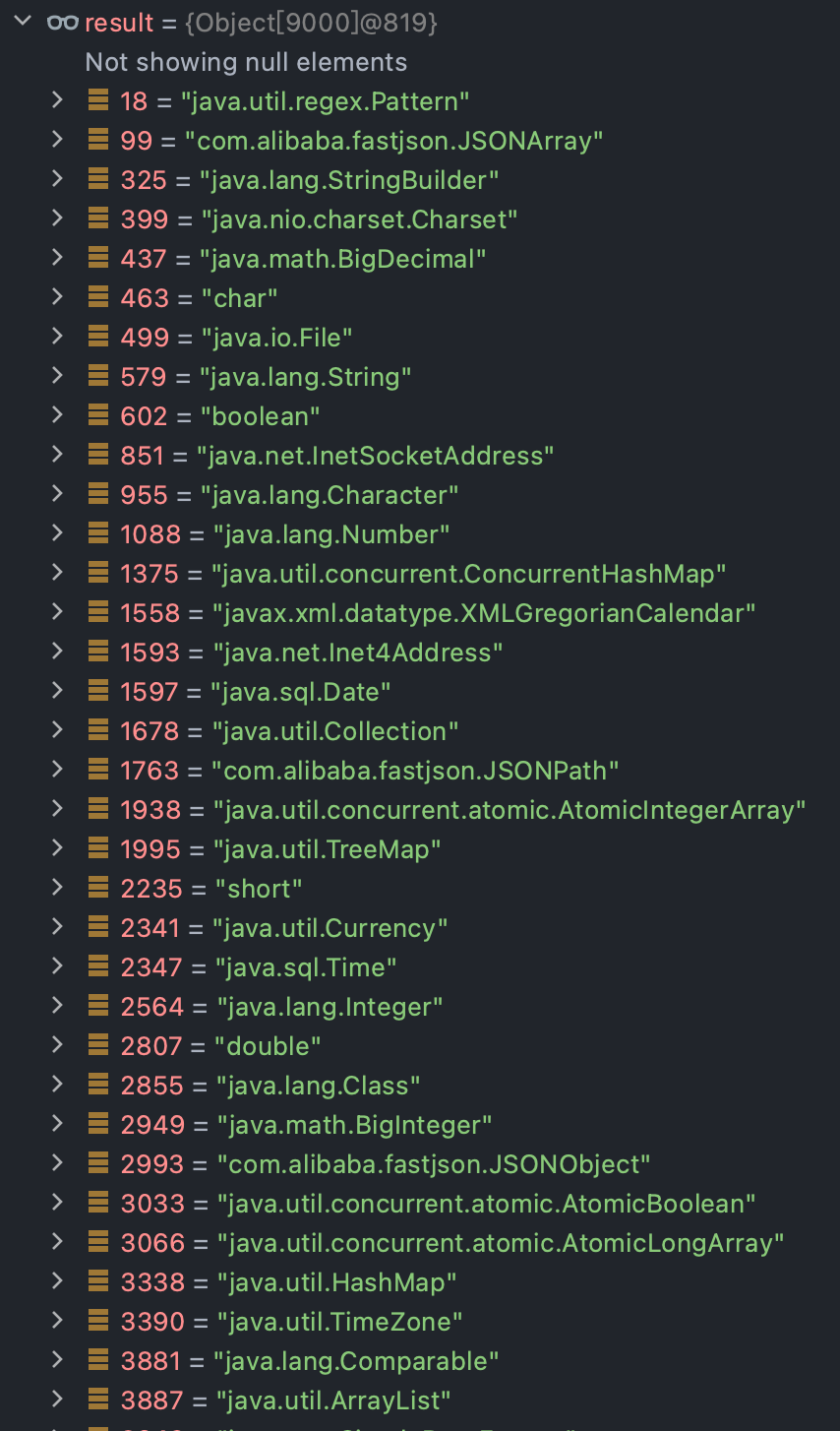
Task: Click the element icon next to 437 BigDecimal
Action: 98,258
